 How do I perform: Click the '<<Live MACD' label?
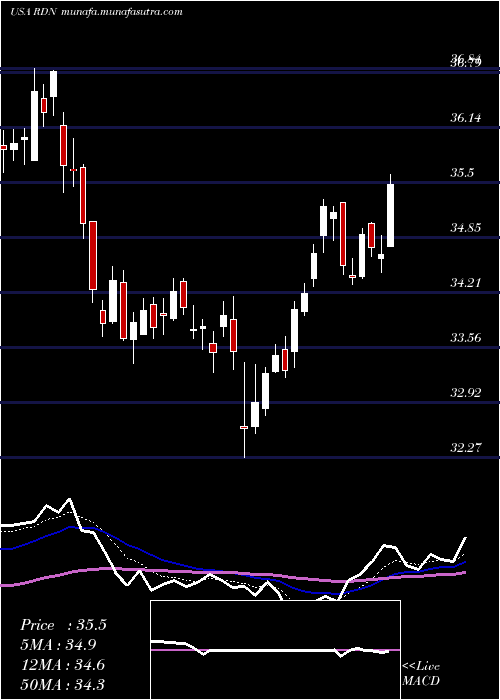point(421,673)
